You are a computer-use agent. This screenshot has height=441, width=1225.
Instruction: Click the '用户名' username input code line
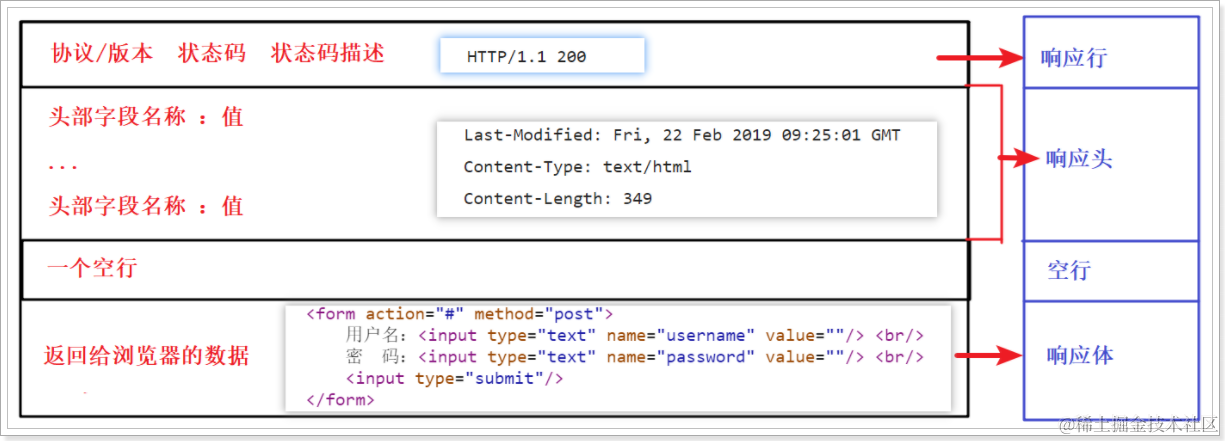coord(635,335)
